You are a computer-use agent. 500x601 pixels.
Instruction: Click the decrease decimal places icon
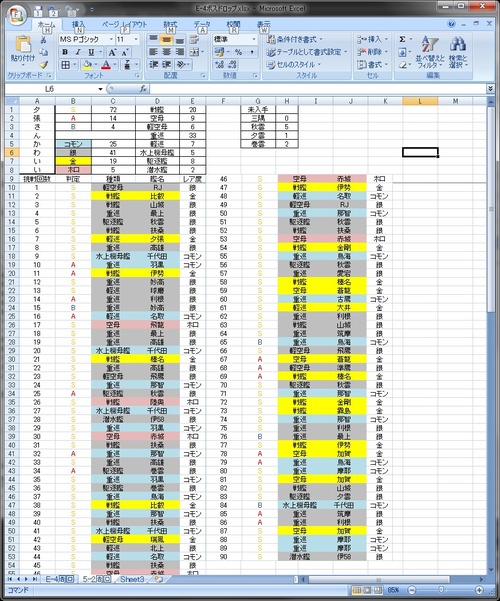coord(232,64)
